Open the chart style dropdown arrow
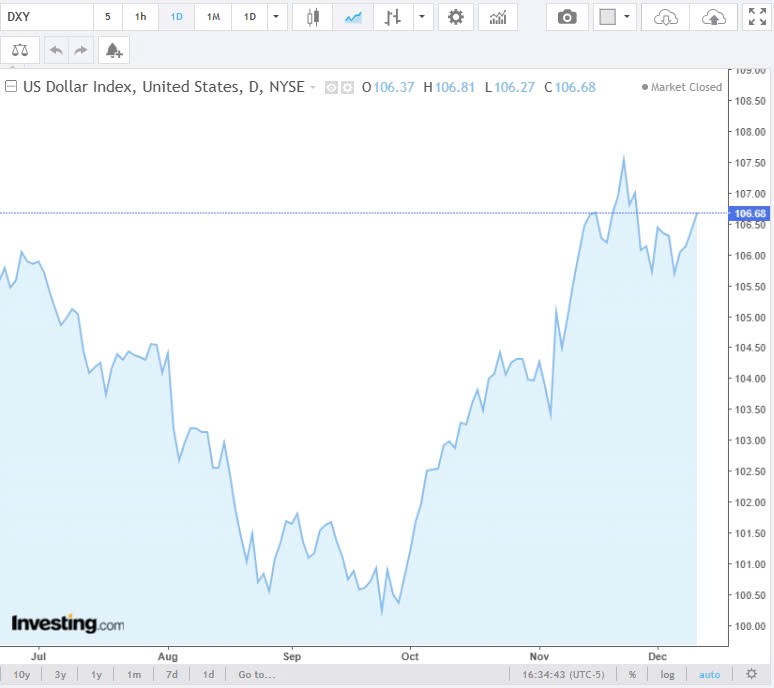 pyautogui.click(x=423, y=17)
